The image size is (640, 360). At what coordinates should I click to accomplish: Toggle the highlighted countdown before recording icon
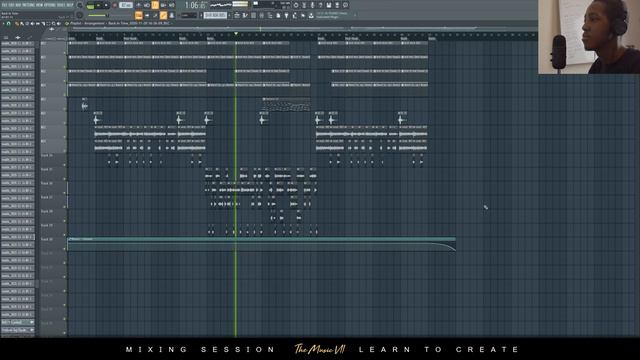(155, 5)
